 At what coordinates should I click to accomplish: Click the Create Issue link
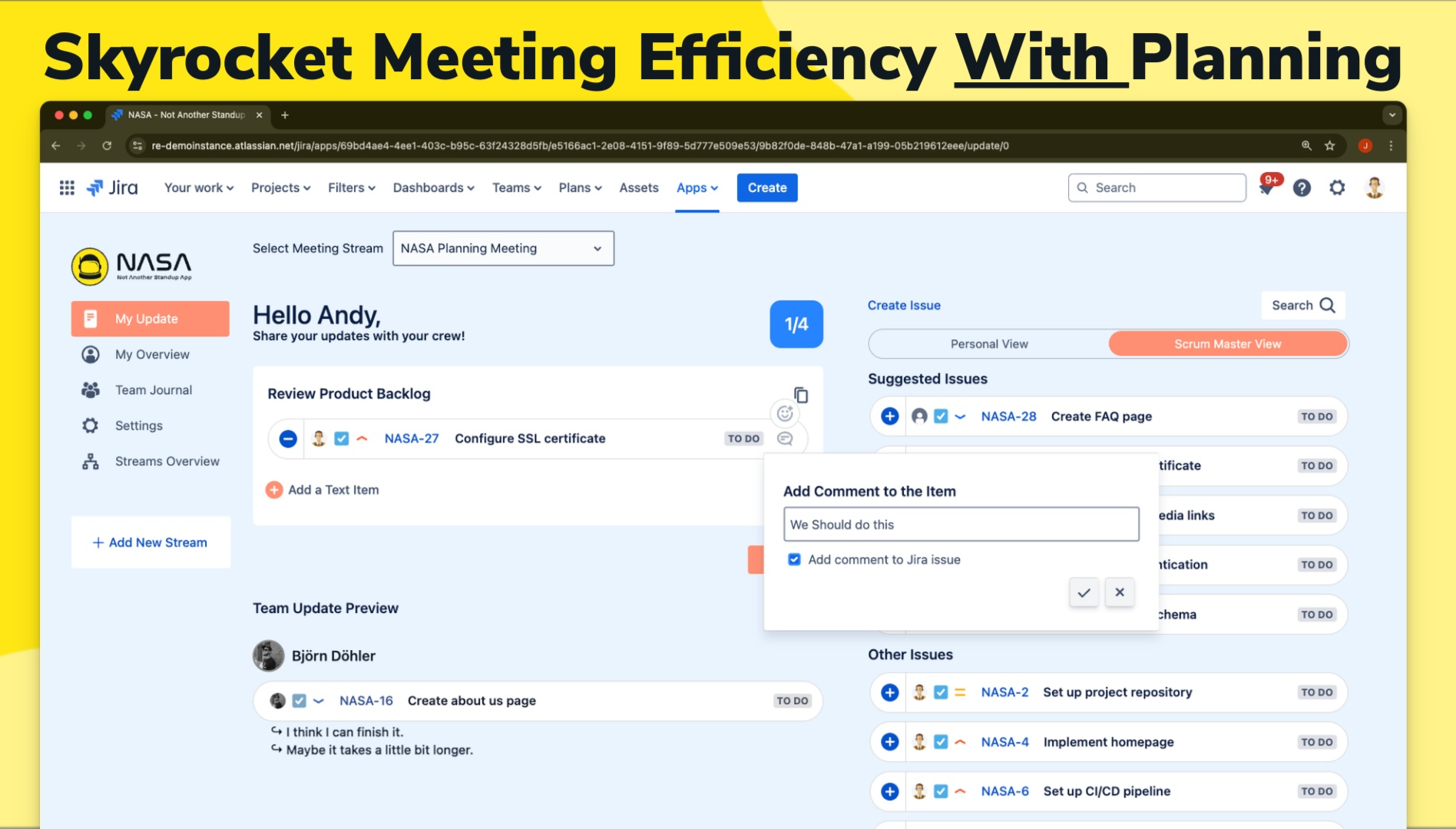point(904,306)
